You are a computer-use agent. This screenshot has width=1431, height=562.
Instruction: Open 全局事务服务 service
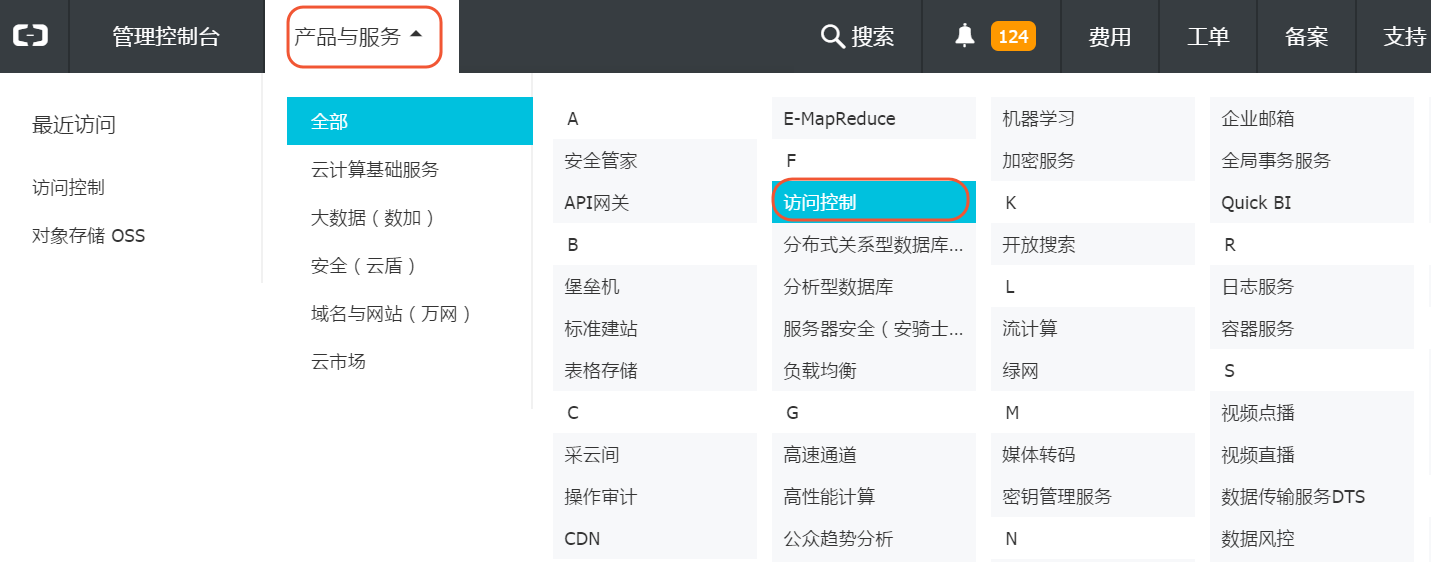point(1312,160)
